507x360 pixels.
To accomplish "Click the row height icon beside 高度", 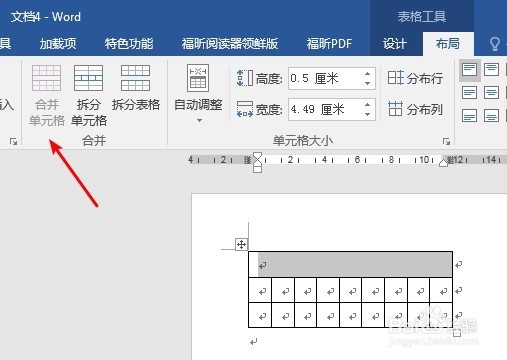I will pyautogui.click(x=245, y=78).
